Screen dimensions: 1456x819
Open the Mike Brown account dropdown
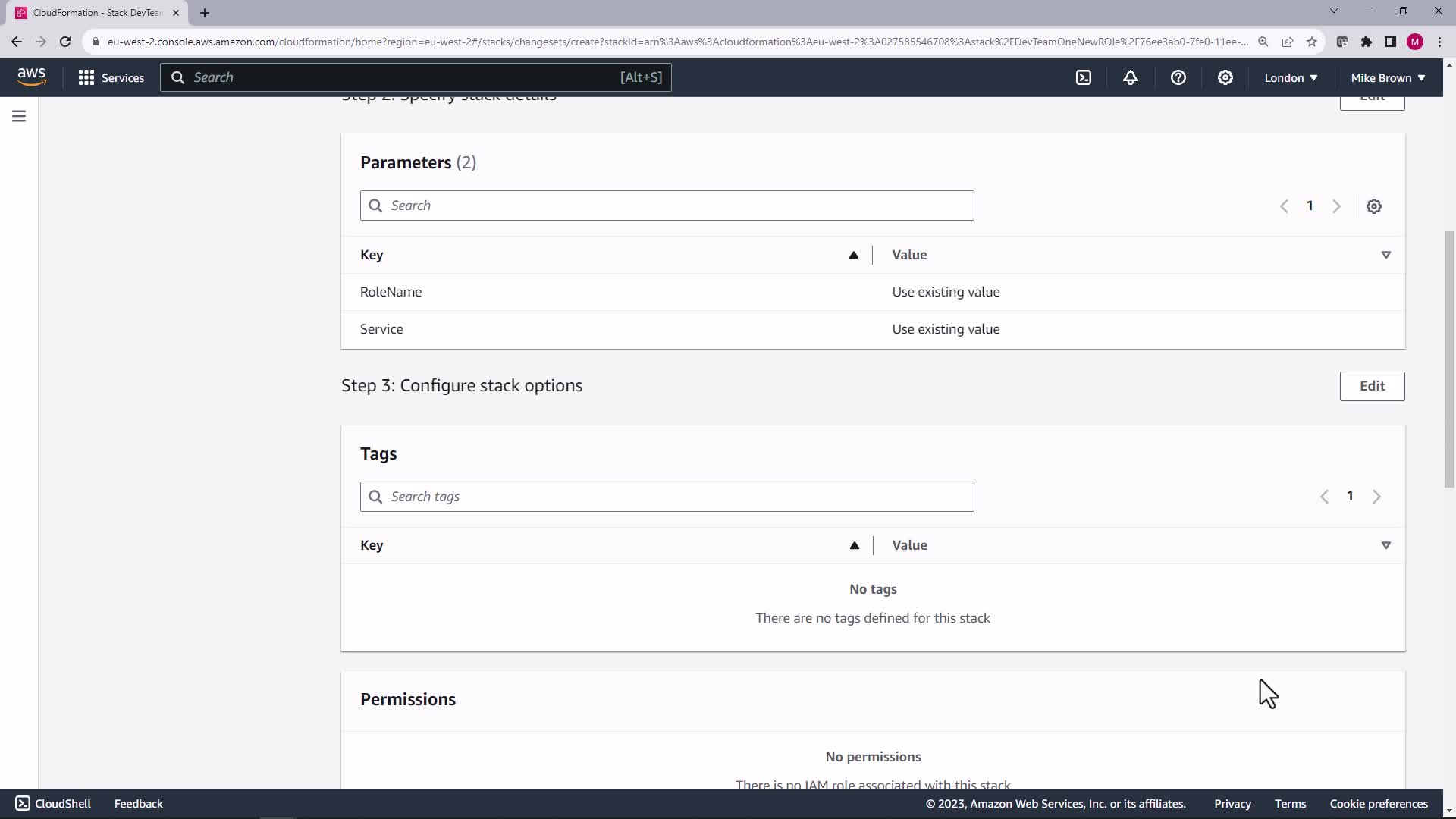[x=1387, y=77]
